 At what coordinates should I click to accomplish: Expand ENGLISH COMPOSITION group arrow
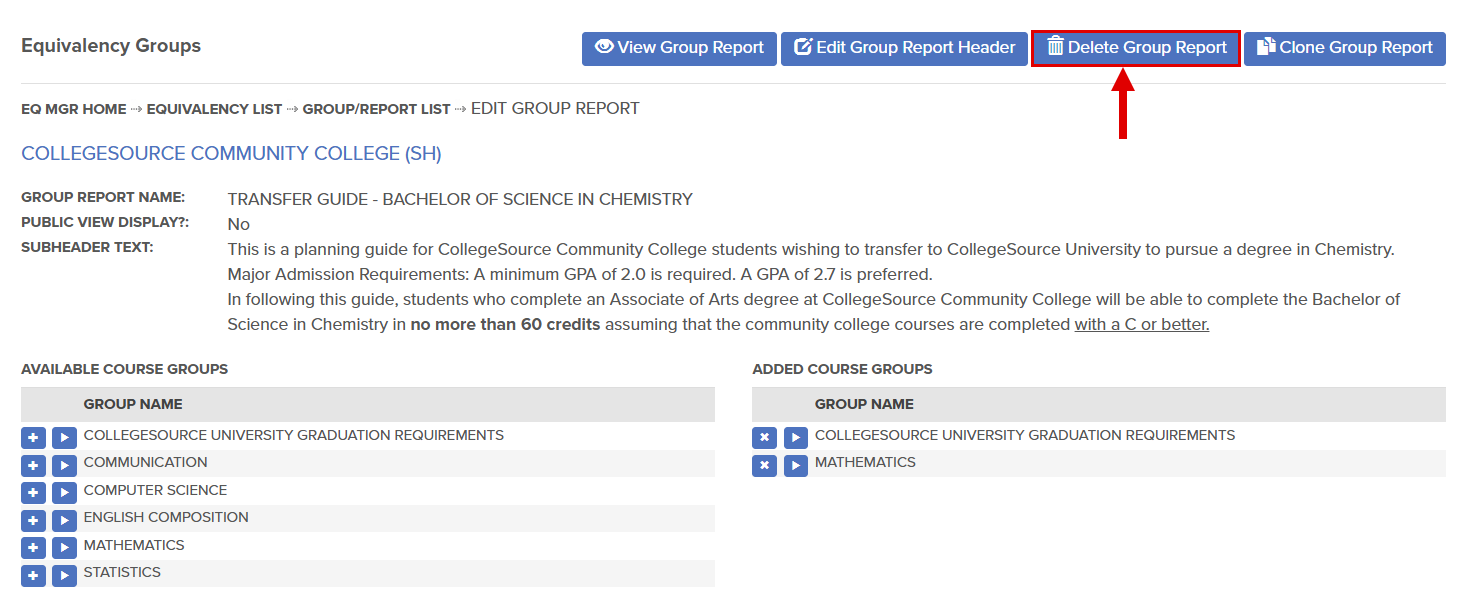pos(64,520)
